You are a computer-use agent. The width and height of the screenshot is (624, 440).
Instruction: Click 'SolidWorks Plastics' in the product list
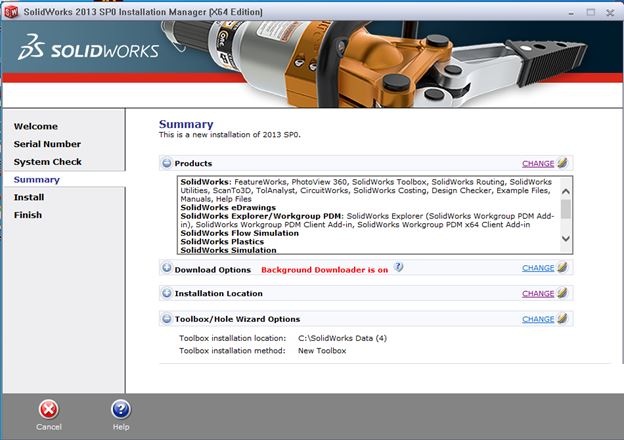click(222, 241)
